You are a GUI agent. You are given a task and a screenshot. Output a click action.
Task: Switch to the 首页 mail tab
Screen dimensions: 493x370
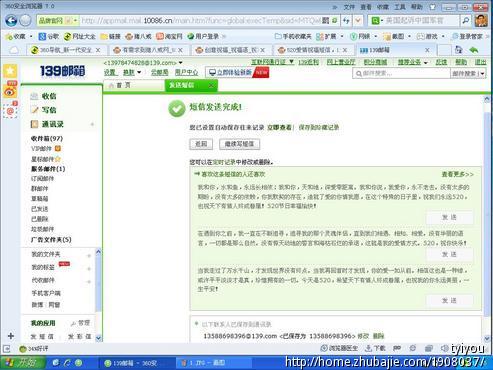pyautogui.click(x=134, y=86)
